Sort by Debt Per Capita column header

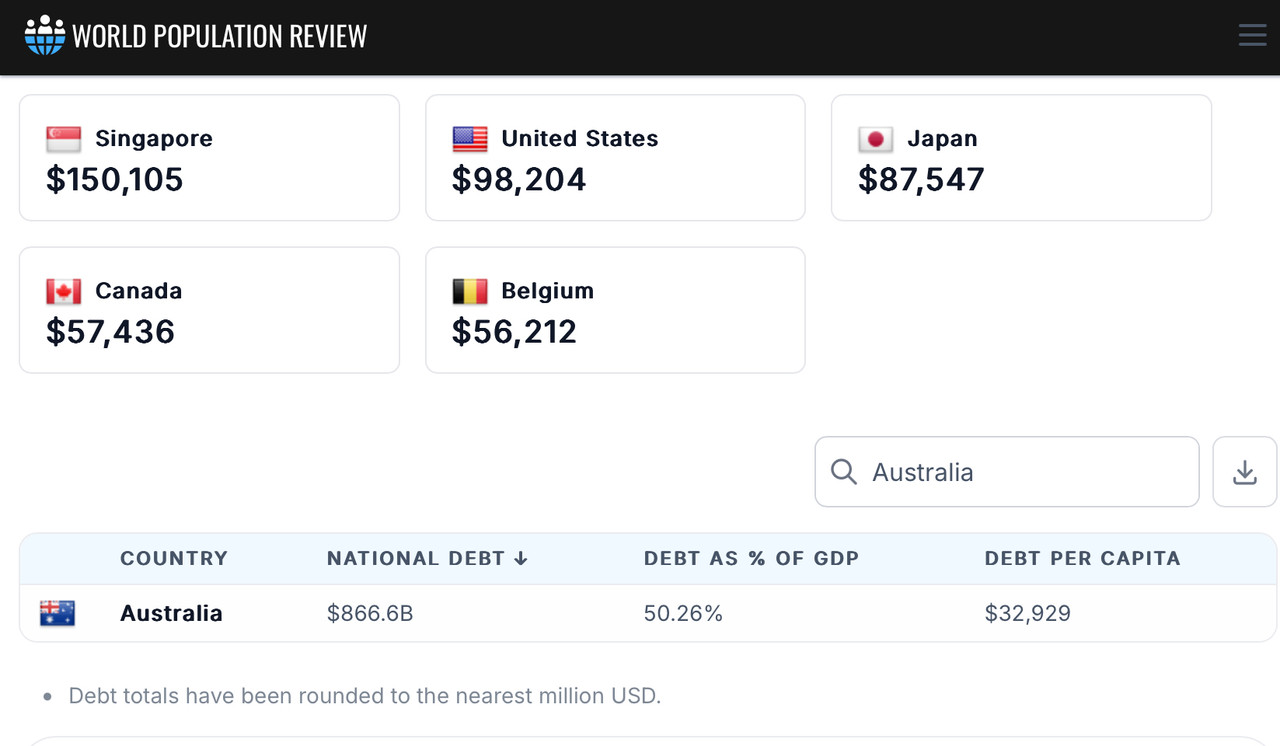1082,558
